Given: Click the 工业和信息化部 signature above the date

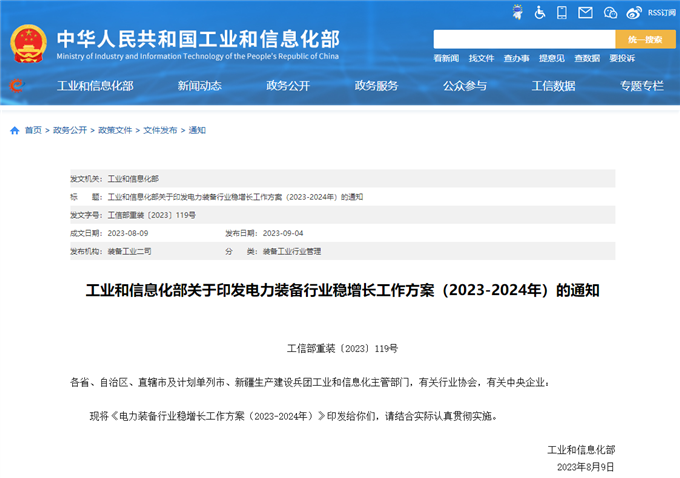Looking at the screenshot, I should 581,450.
